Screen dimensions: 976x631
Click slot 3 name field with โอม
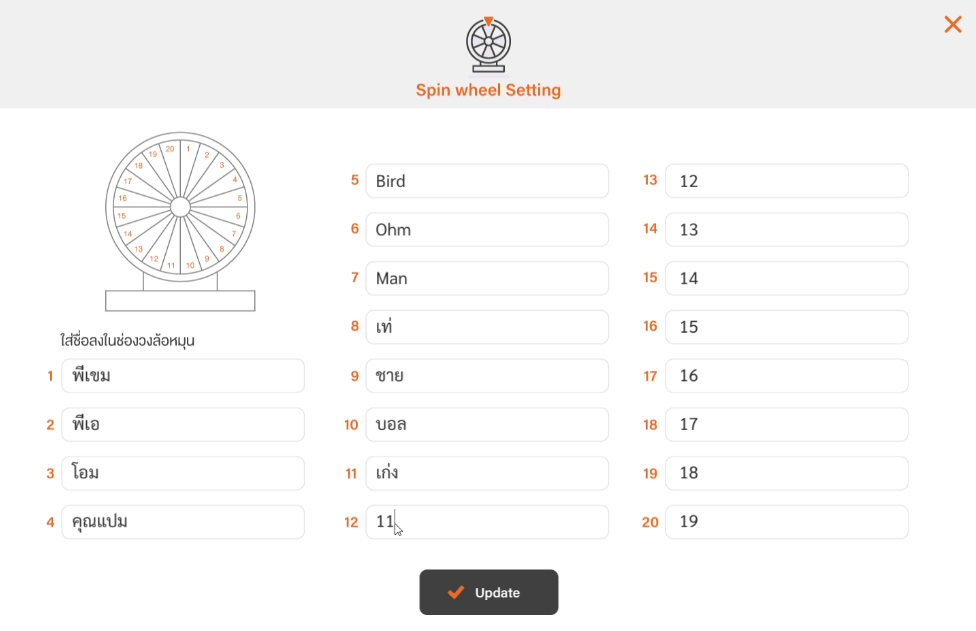pyautogui.click(x=183, y=473)
